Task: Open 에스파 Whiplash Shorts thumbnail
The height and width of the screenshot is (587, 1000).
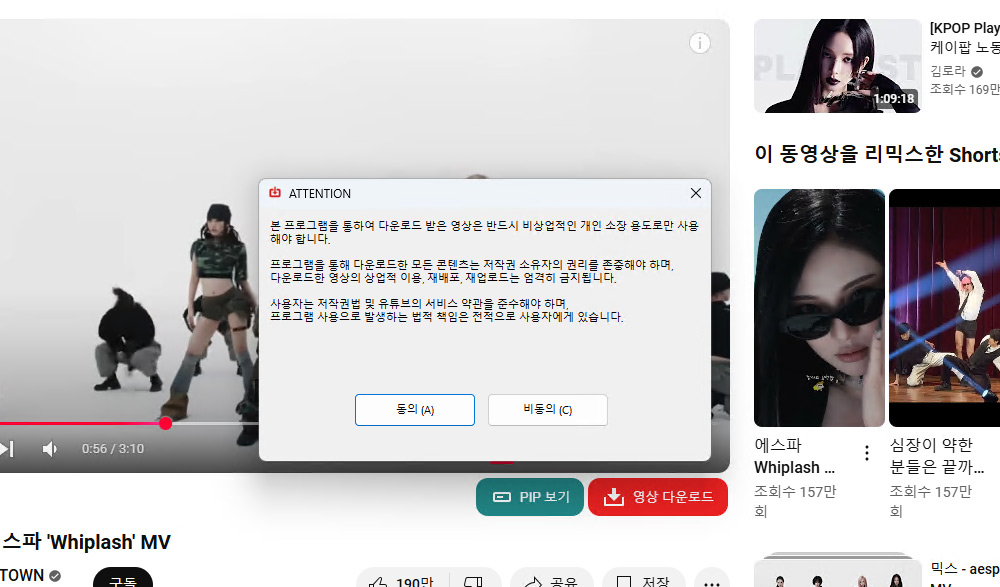Action: coord(820,308)
